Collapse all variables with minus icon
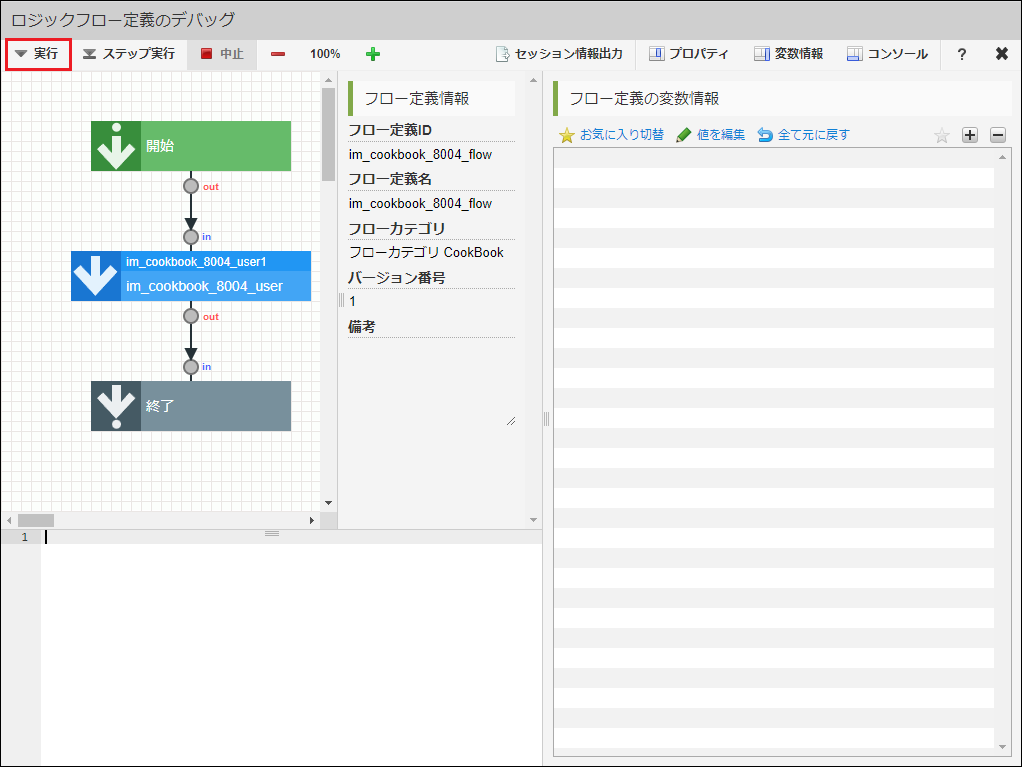This screenshot has width=1022, height=767. (x=997, y=135)
